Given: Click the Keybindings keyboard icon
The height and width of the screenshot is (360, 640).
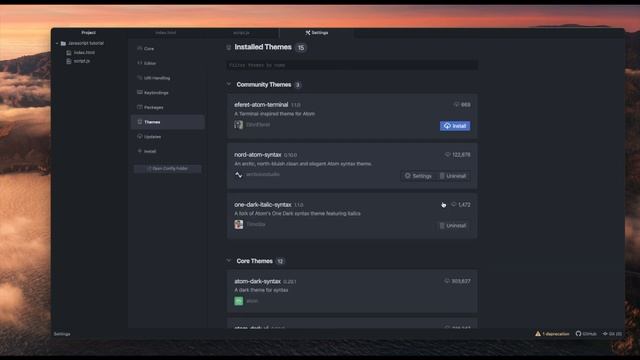Looking at the screenshot, I should pos(140,92).
